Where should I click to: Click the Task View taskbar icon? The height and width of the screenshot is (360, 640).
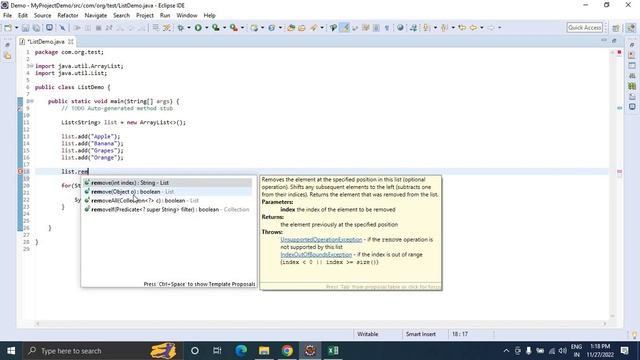[217, 351]
